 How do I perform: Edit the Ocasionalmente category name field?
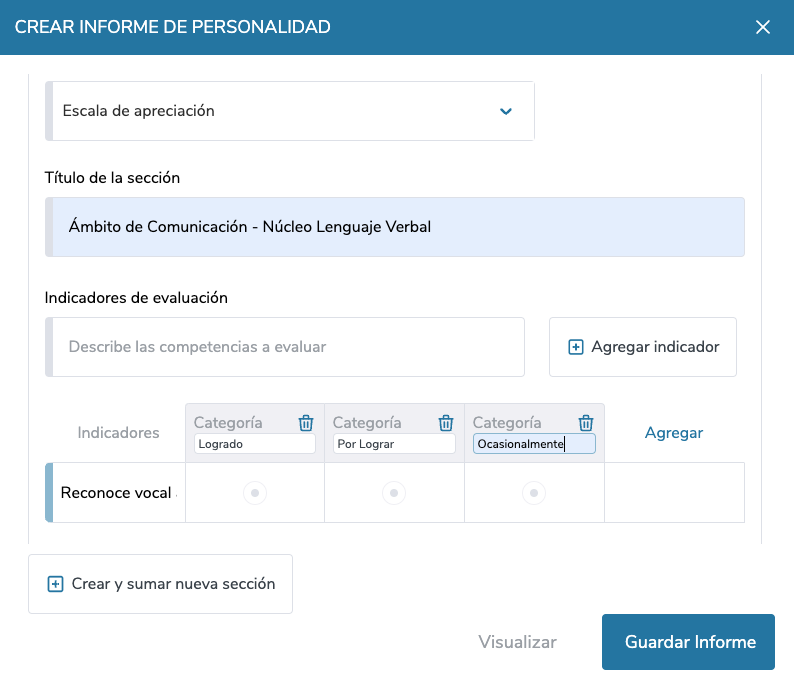534,444
